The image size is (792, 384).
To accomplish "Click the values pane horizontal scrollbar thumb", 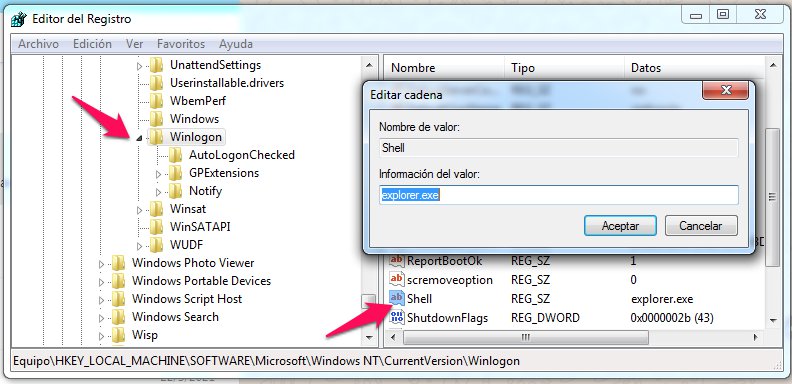I will pos(525,337).
